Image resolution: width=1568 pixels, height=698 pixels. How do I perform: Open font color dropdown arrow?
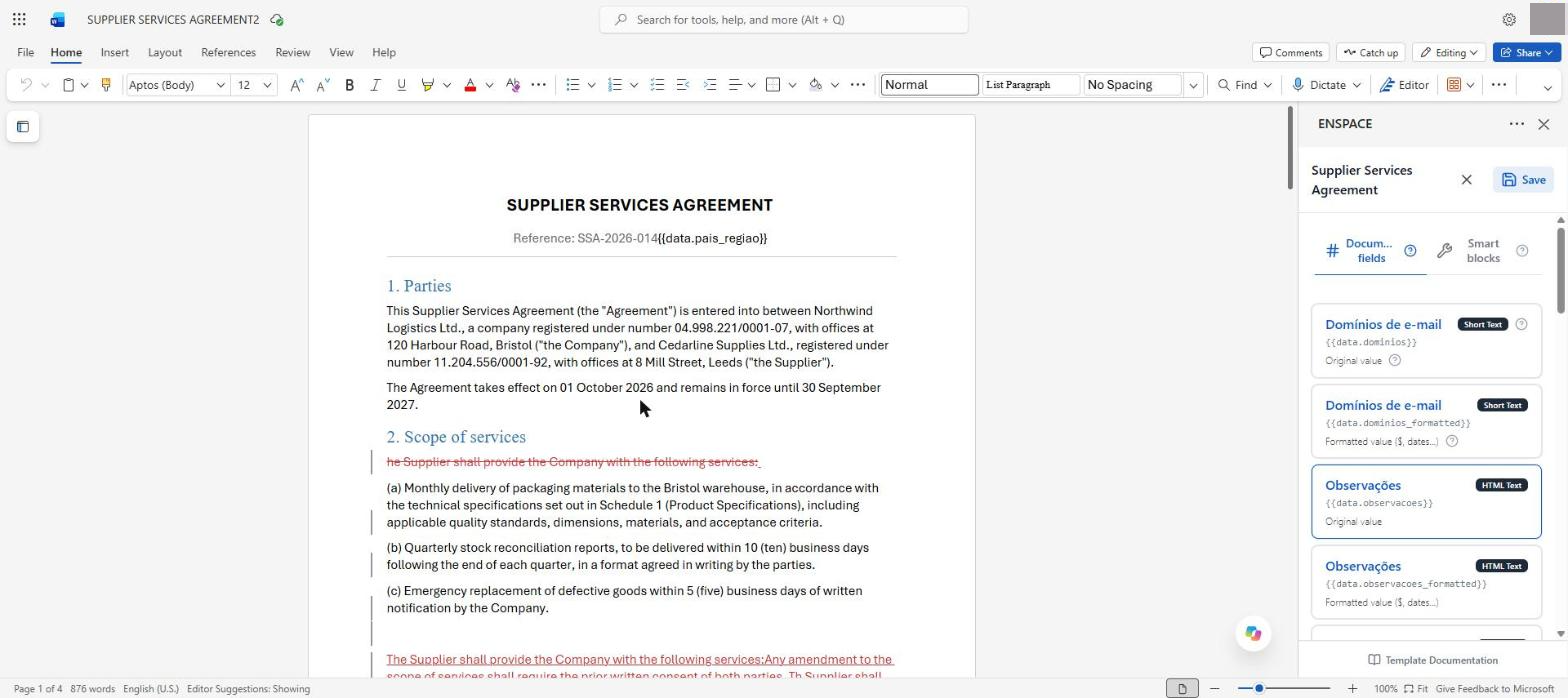tap(489, 85)
